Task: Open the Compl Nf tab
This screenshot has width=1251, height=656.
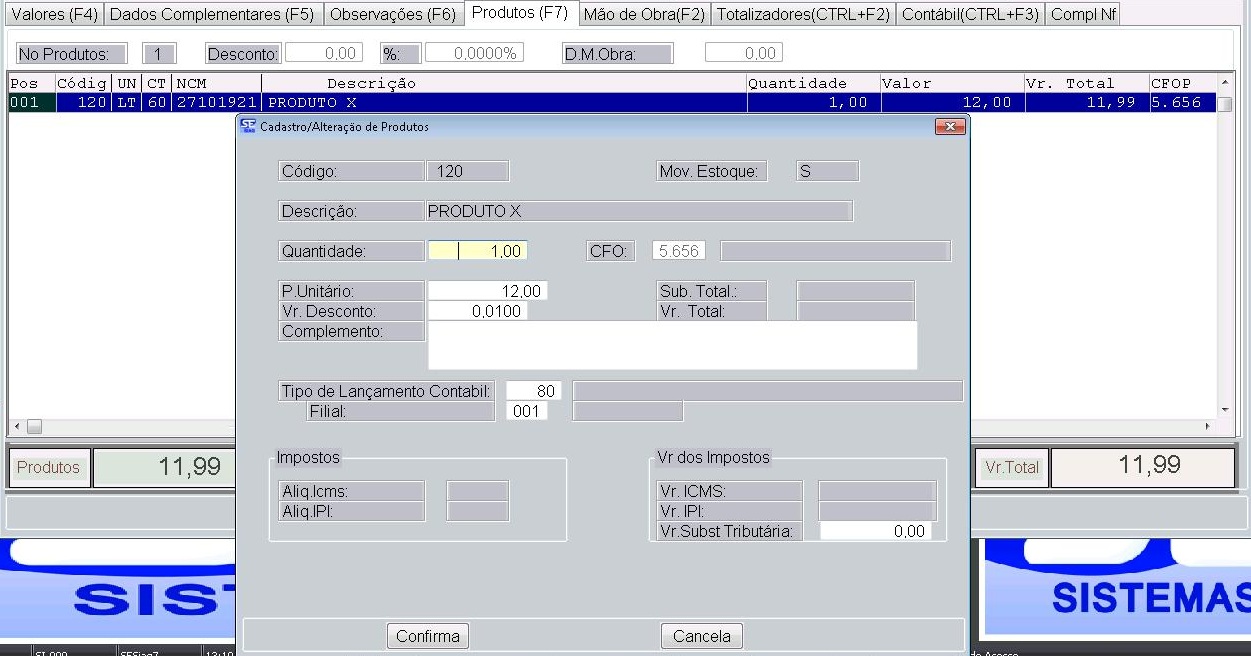Action: [x=1083, y=14]
